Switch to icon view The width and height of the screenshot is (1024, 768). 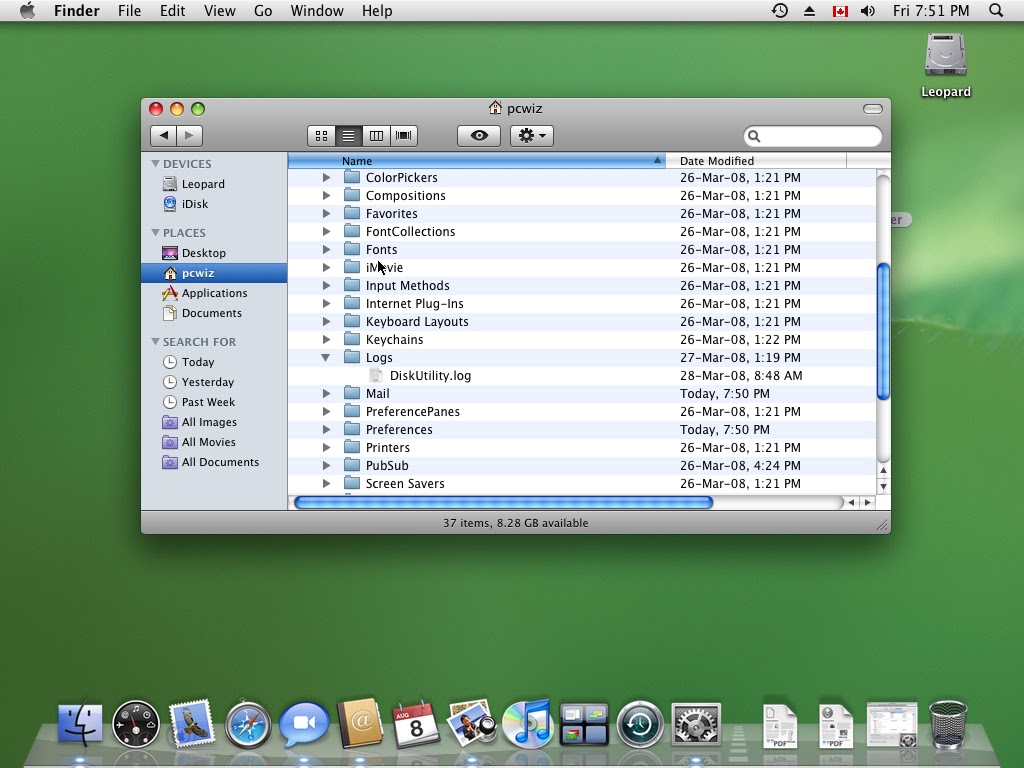(321, 136)
